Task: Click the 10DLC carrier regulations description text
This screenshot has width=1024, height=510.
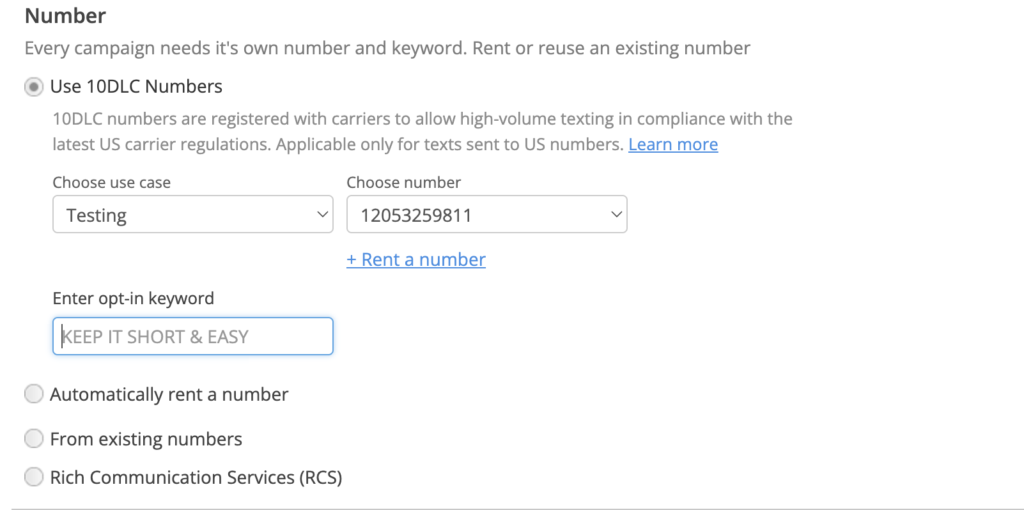Action: click(420, 120)
